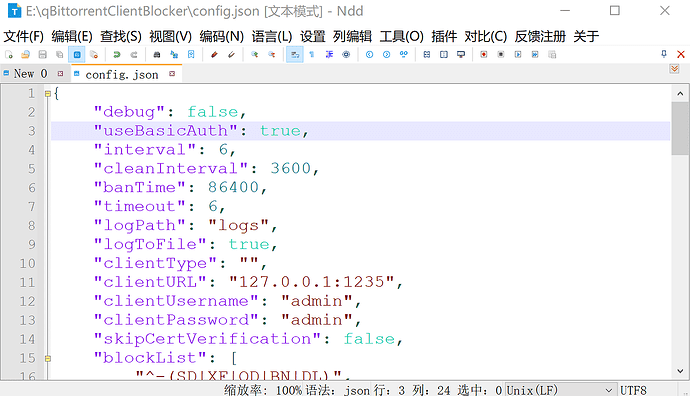690x396 pixels.
Task: Click the Start macro recording red-dot icon
Action: (484, 55)
